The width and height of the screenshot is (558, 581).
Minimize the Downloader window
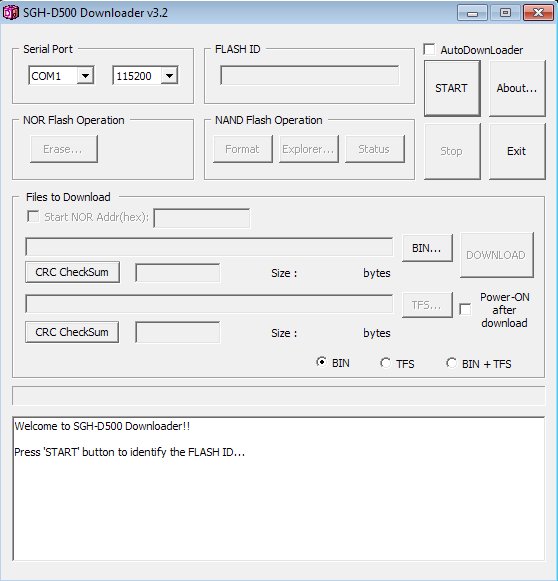pos(472,13)
